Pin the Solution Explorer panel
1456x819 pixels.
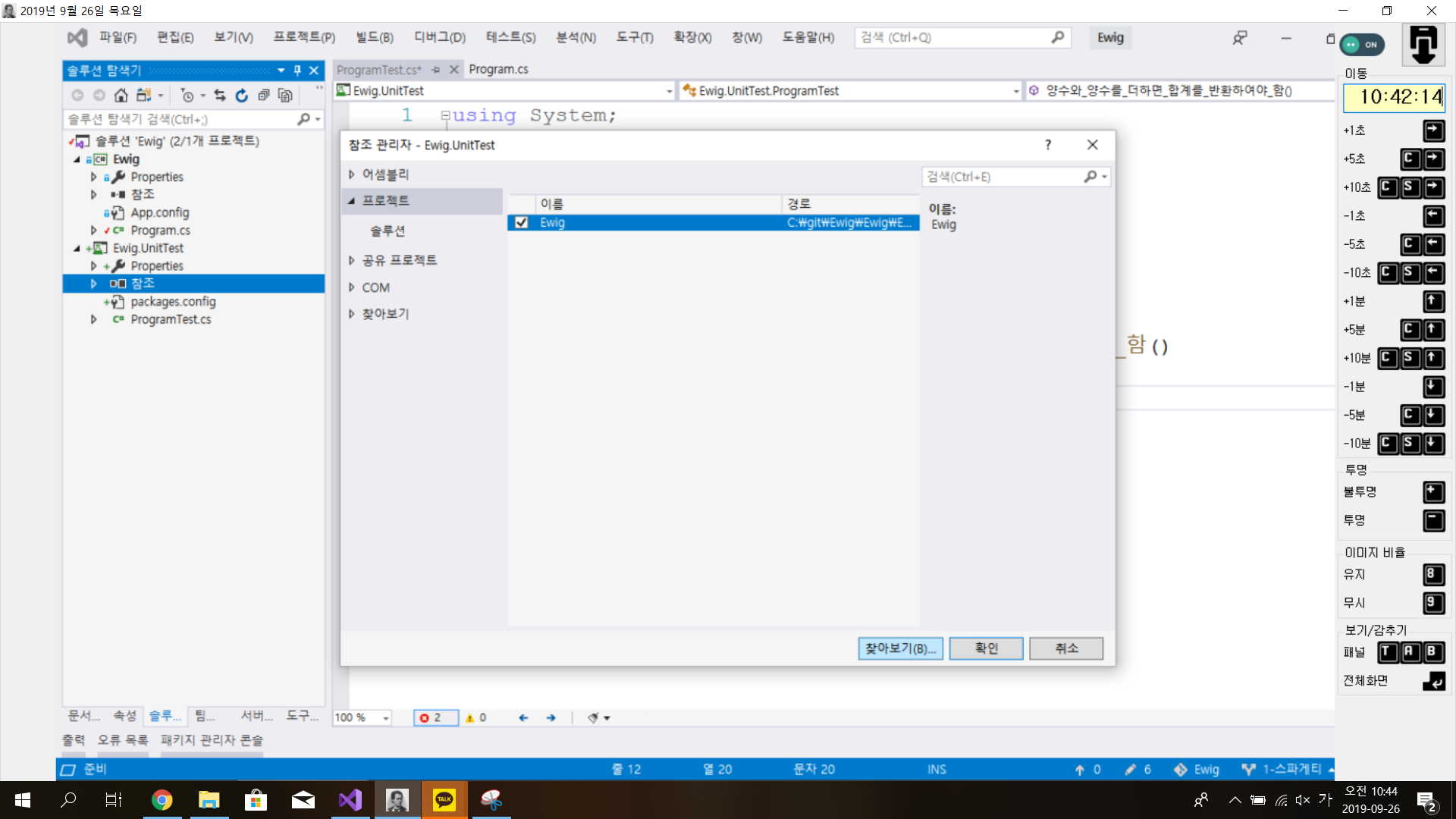pos(297,70)
